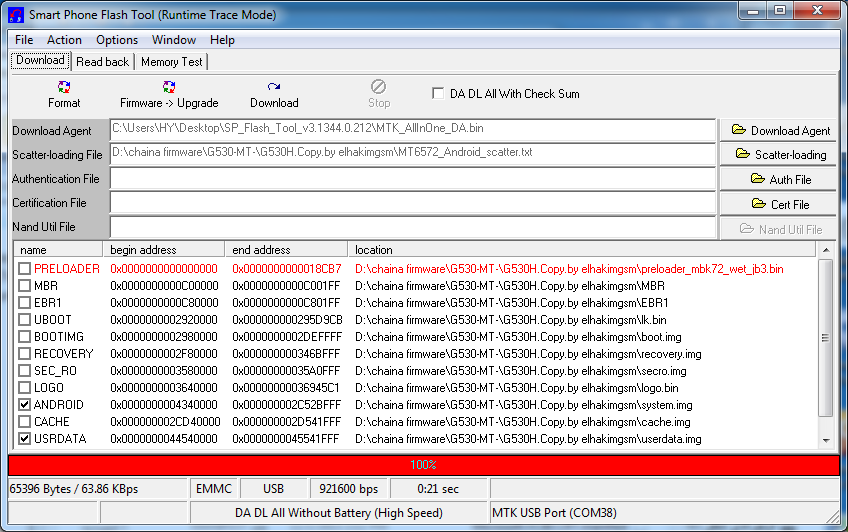Open the Window menu

[174, 40]
